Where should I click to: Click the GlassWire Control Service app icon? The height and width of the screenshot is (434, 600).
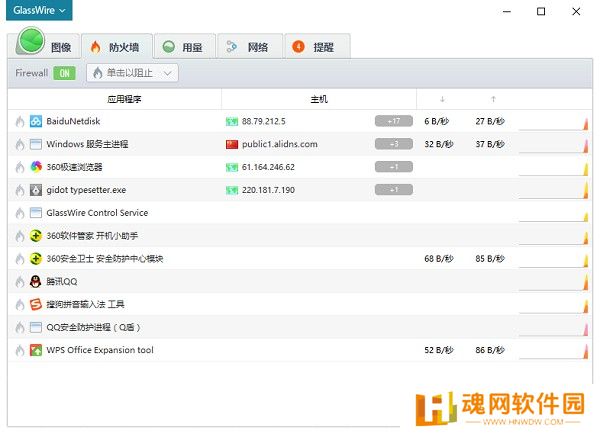click(36, 213)
